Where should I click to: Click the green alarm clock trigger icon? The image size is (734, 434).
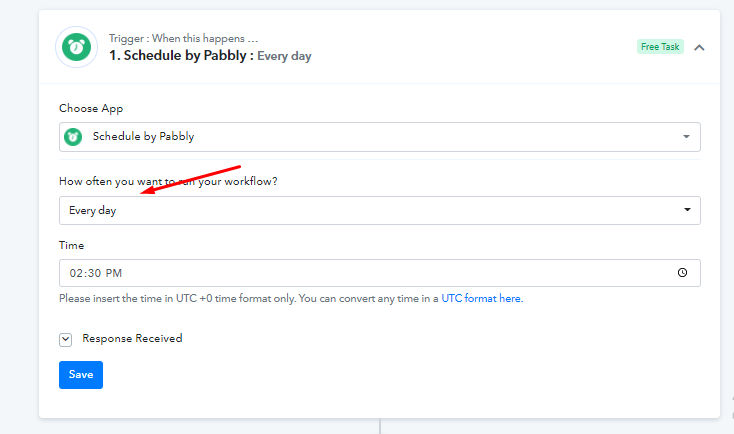pos(76,47)
